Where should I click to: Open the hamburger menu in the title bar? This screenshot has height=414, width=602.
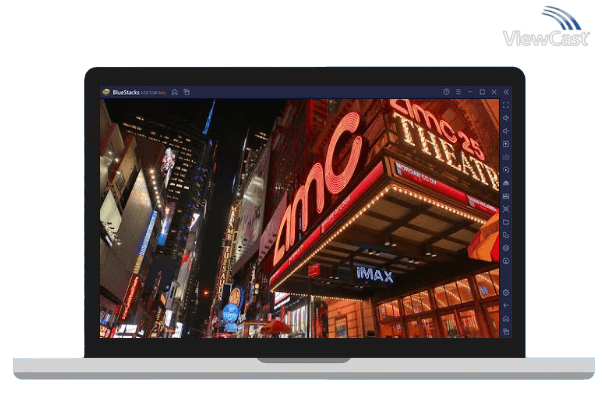[458, 92]
